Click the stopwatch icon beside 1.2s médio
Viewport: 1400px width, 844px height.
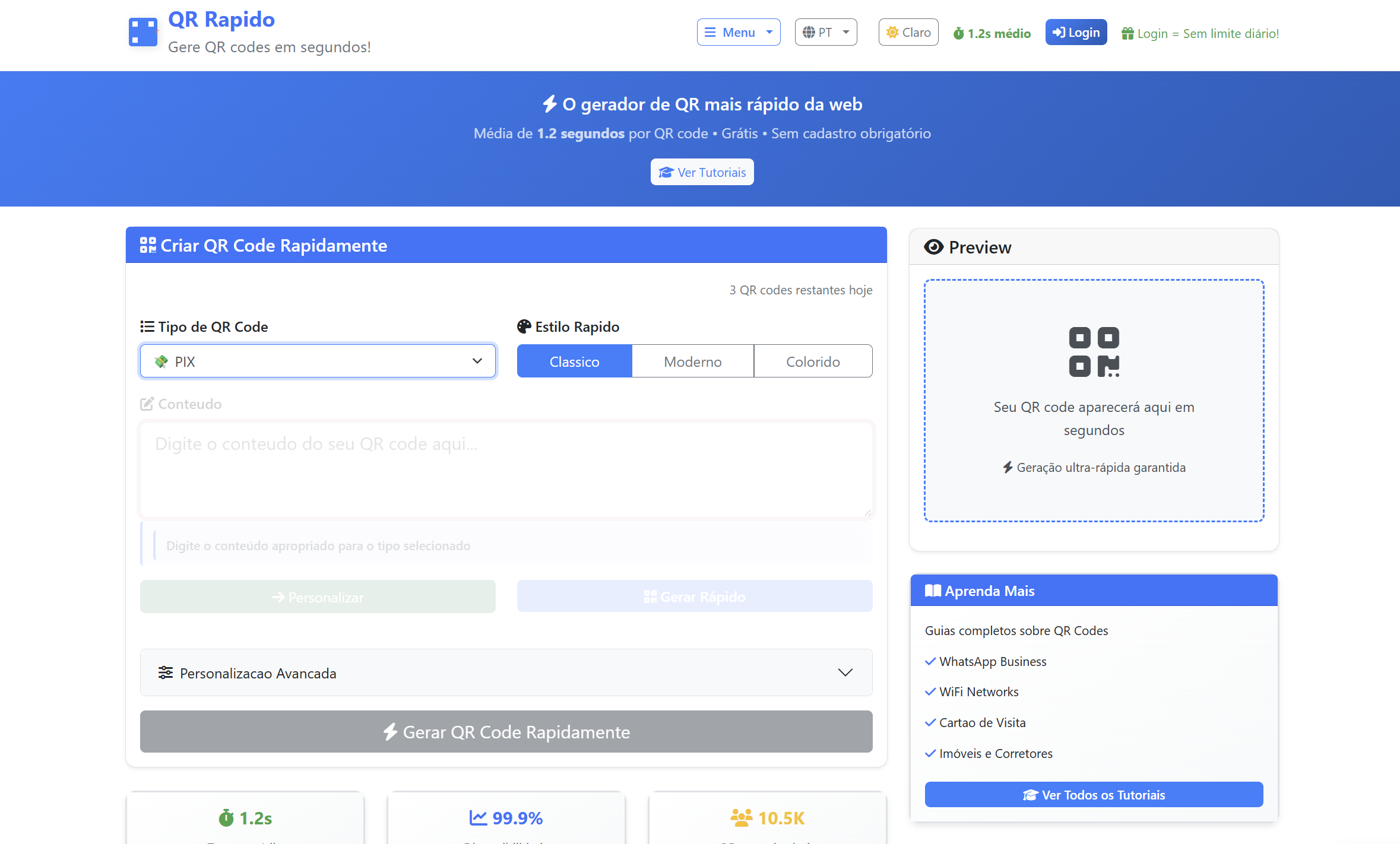(958, 34)
